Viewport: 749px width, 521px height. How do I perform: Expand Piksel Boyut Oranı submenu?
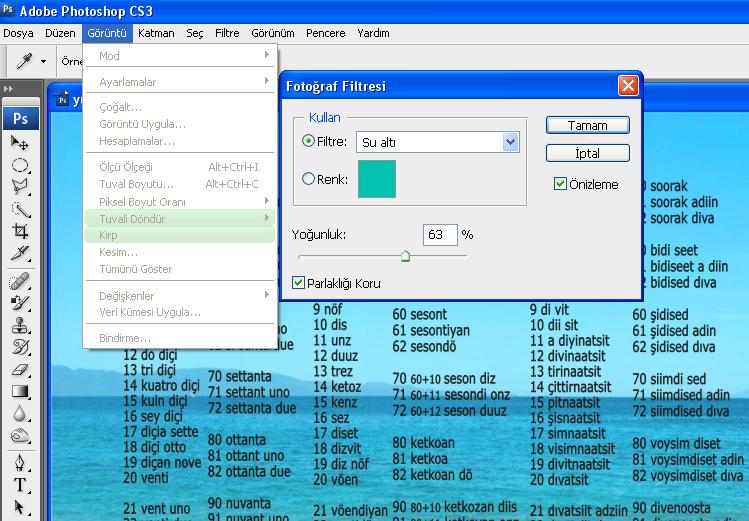180,202
